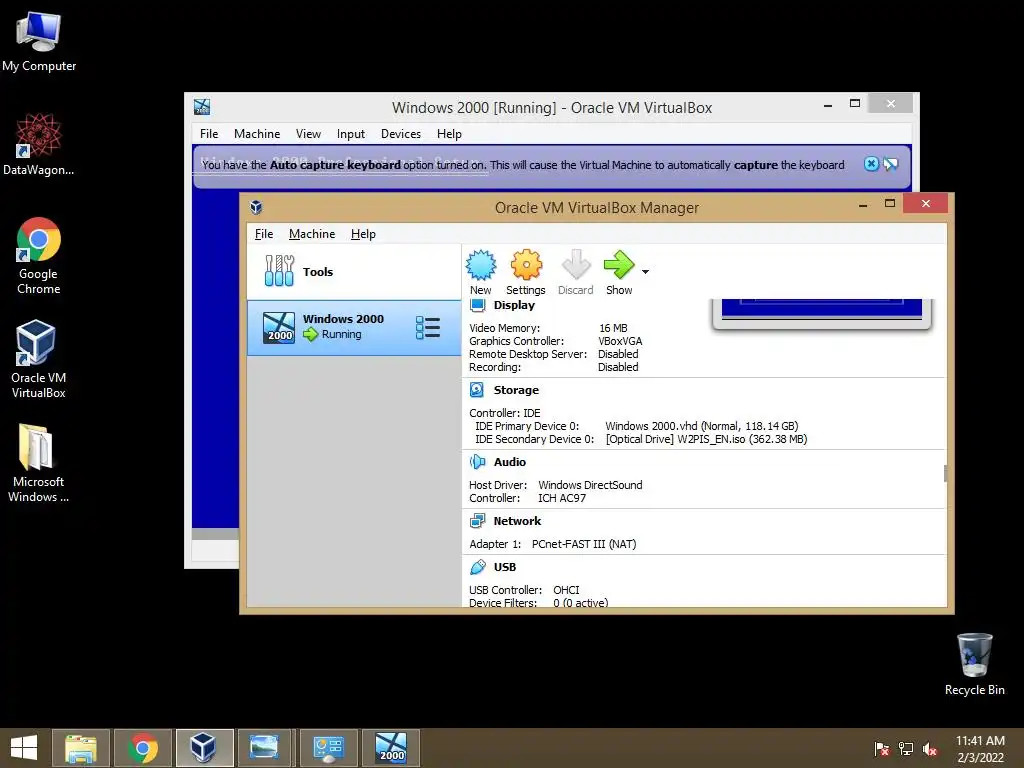Click the do-not-show-again icon on notification
The width and height of the screenshot is (1024, 768).
[x=891, y=164]
